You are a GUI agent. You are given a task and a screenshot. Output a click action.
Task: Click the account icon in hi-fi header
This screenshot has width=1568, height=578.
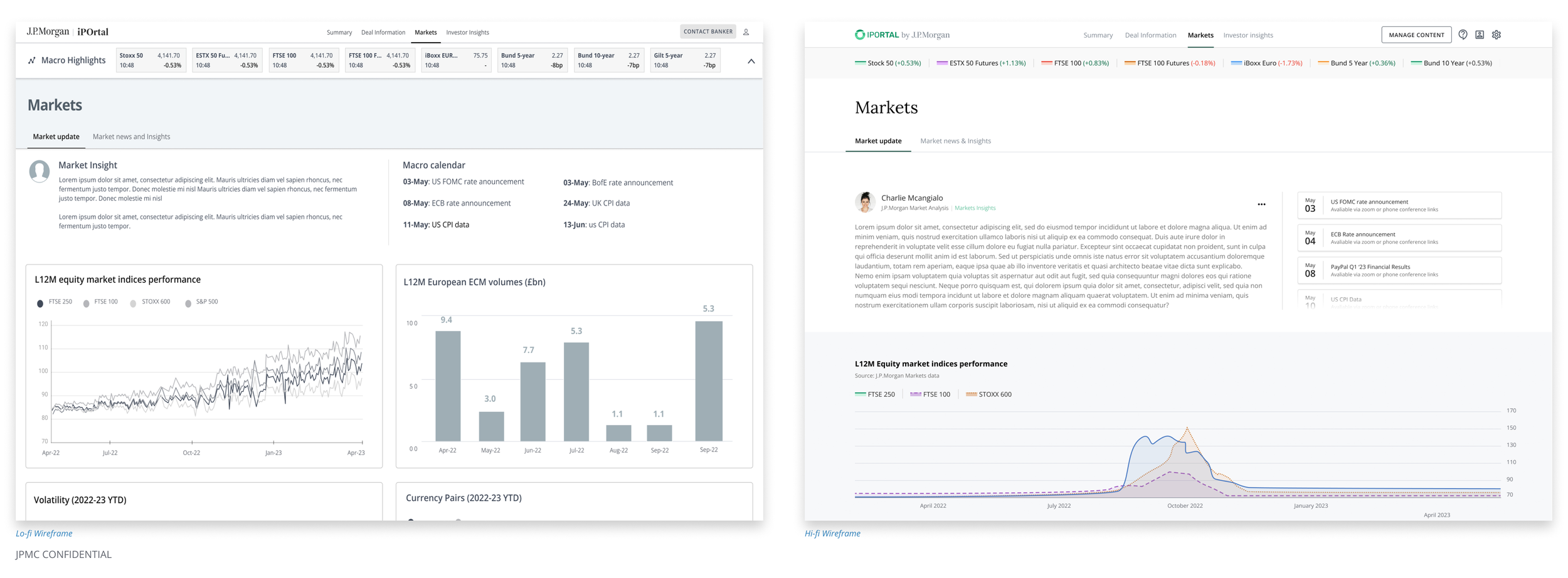pos(1479,35)
